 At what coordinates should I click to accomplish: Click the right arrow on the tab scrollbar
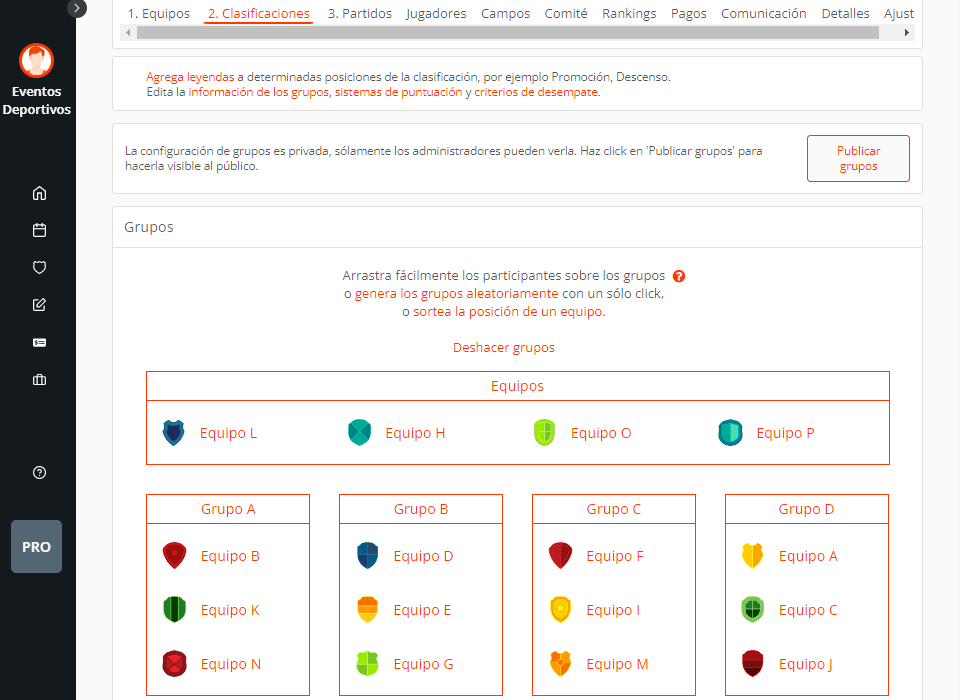click(905, 31)
